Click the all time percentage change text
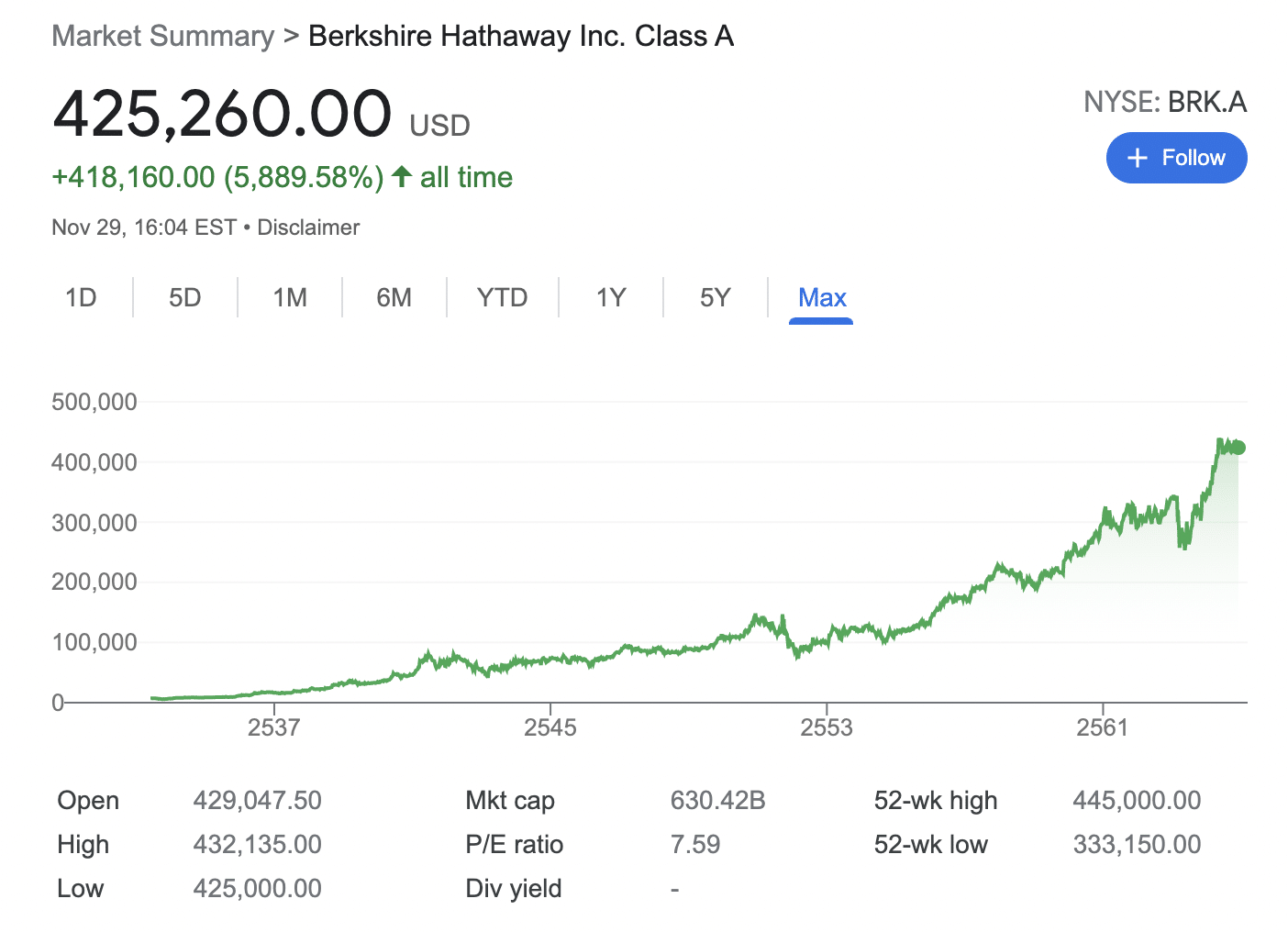Image resolution: width=1288 pixels, height=932 pixels. point(303,176)
